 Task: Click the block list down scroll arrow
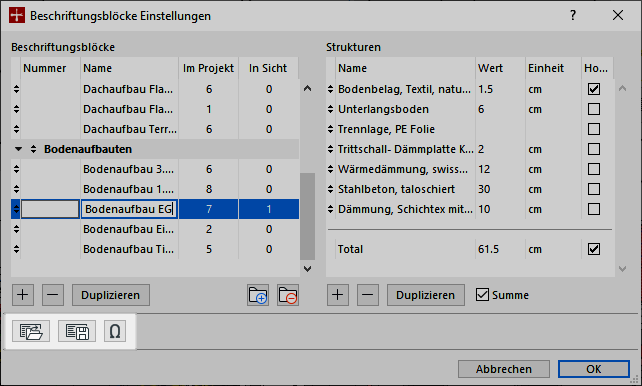point(307,269)
